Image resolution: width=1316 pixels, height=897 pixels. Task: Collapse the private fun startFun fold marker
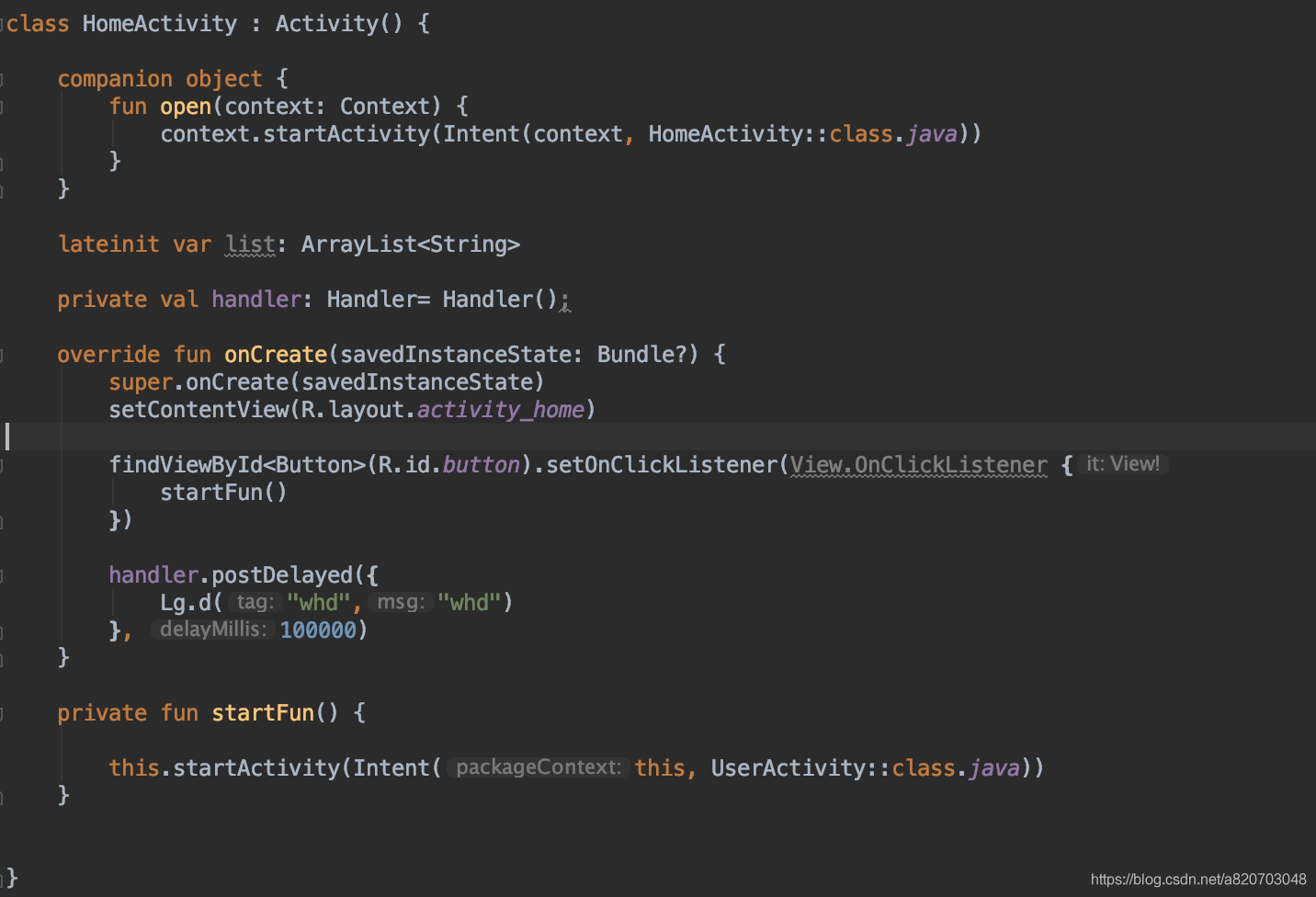click(2, 714)
